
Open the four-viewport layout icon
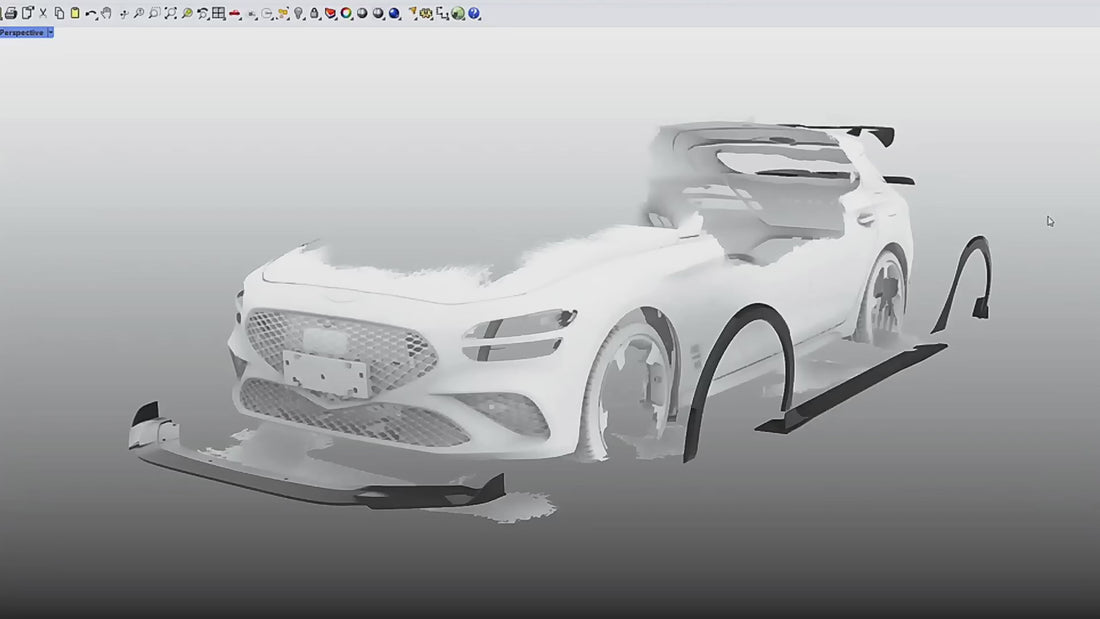pos(218,13)
